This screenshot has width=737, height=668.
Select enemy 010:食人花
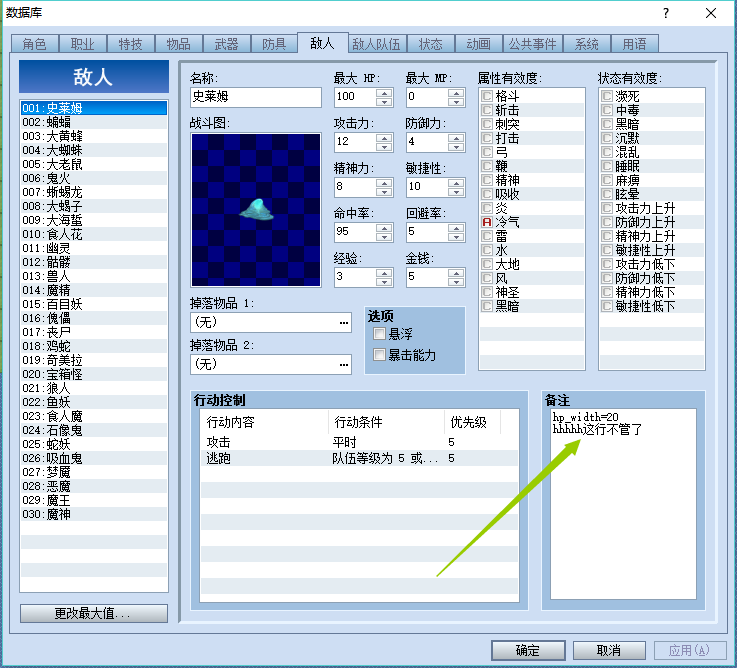(x=94, y=234)
